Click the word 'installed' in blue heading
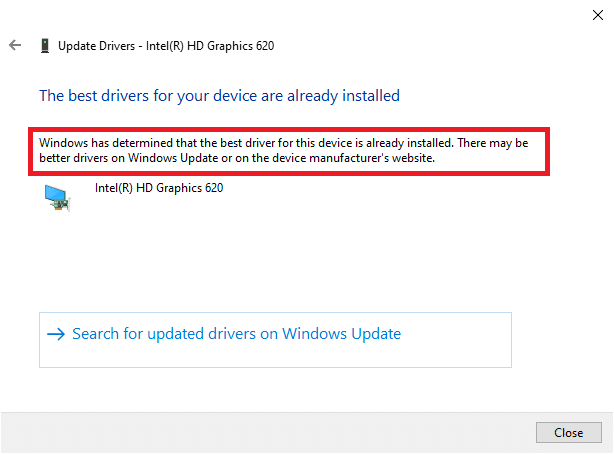This screenshot has width=614, height=454. 371,96
